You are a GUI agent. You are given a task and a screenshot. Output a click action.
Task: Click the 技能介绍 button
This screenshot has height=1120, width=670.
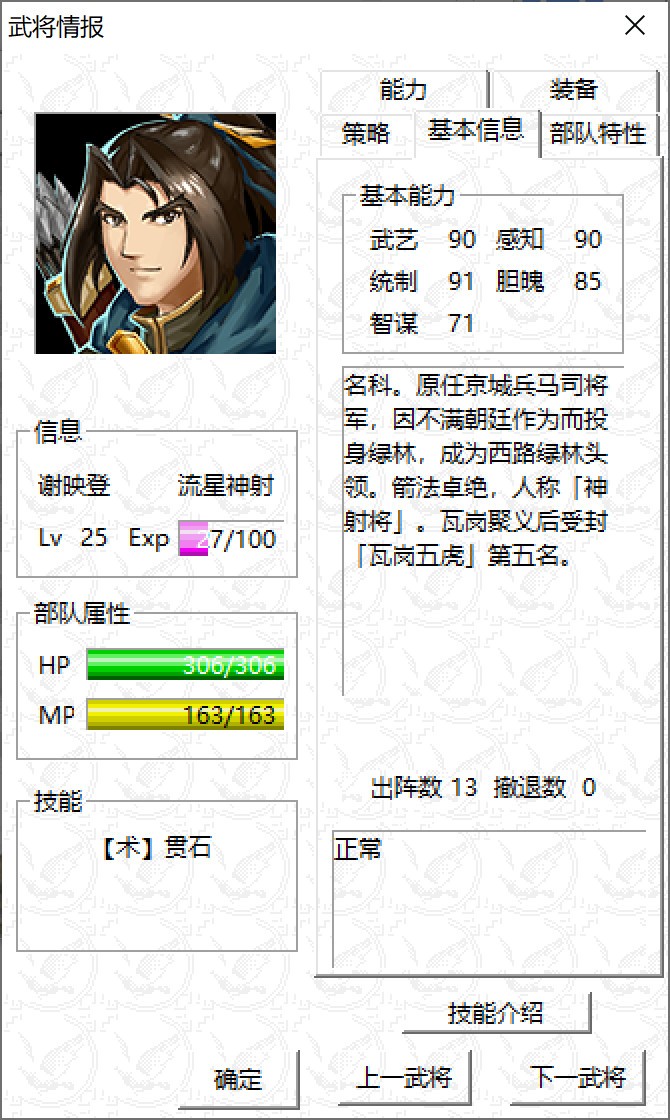(496, 1013)
